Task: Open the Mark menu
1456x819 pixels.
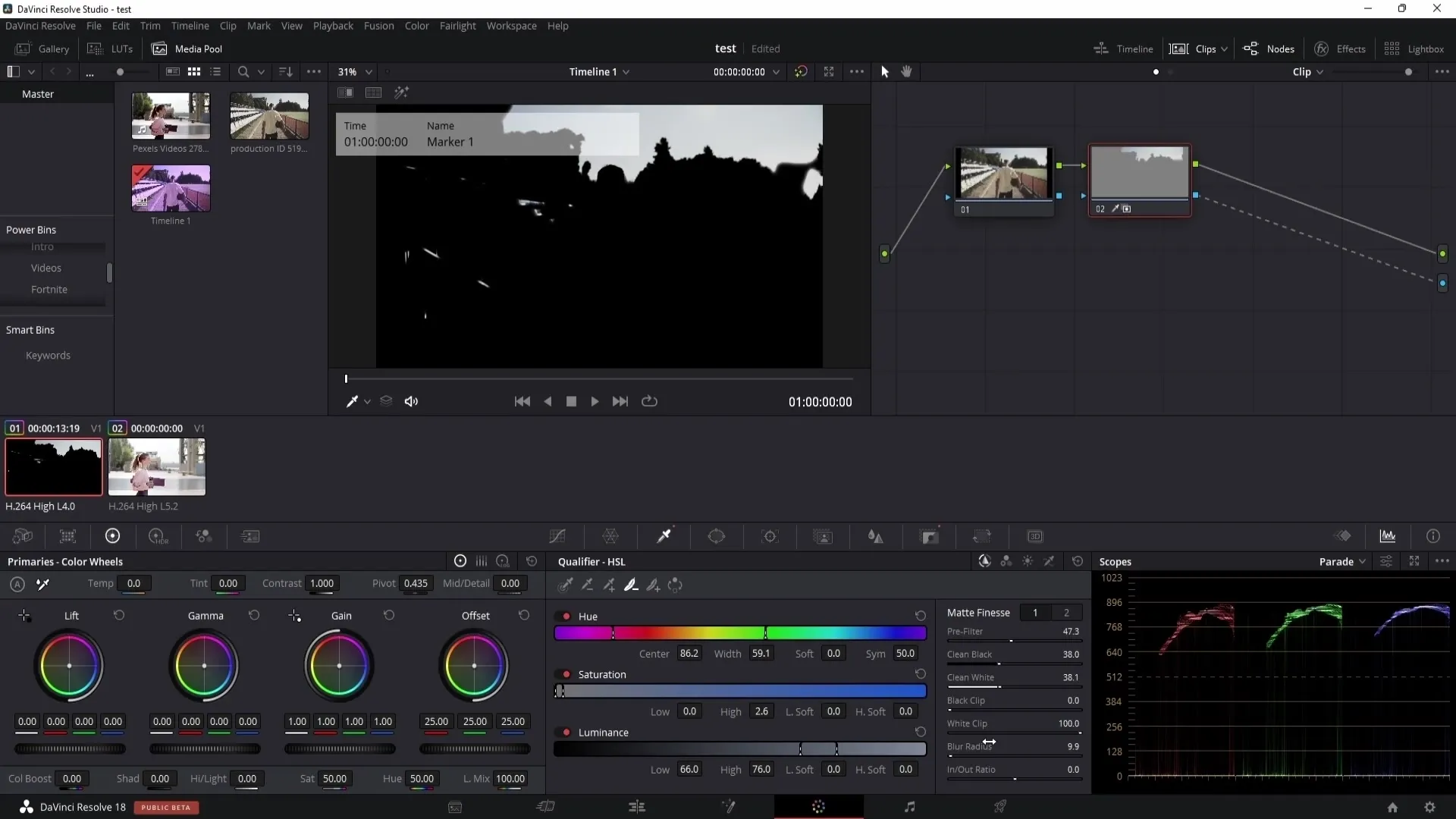Action: pos(259,26)
